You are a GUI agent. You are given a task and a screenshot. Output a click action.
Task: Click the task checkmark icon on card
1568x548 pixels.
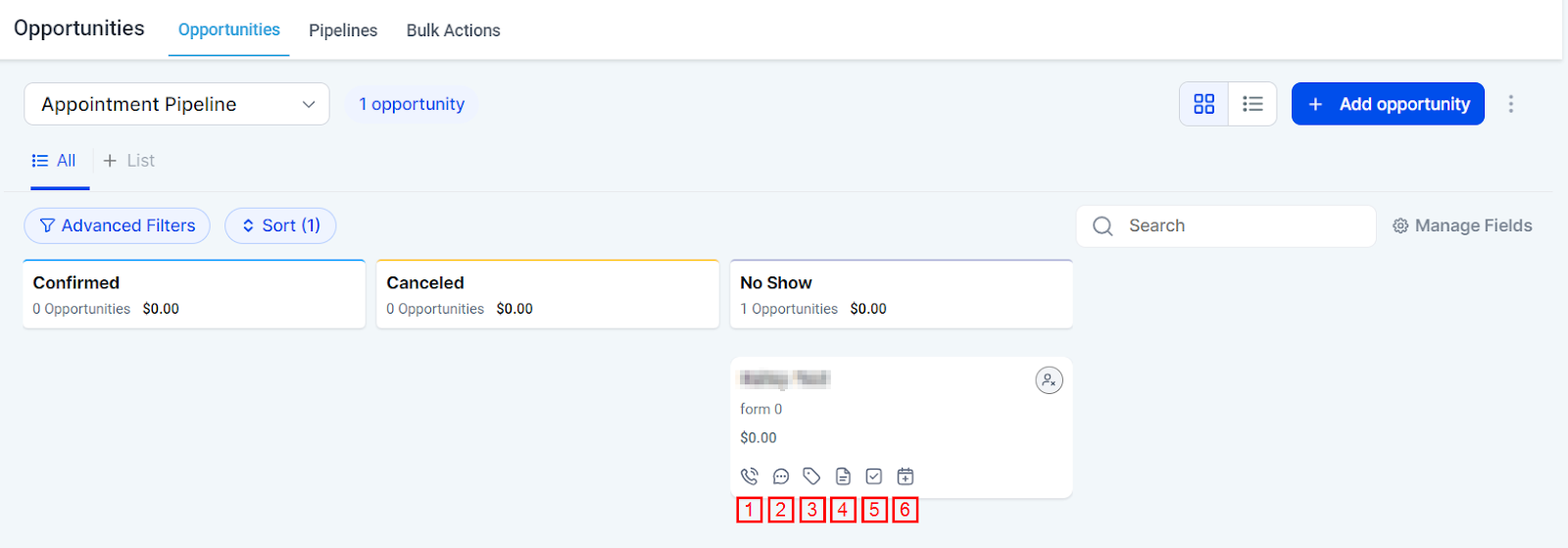point(874,476)
